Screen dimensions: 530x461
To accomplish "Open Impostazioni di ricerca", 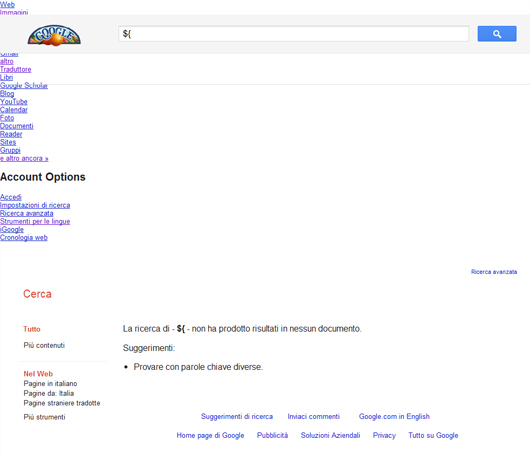I will pos(35,205).
